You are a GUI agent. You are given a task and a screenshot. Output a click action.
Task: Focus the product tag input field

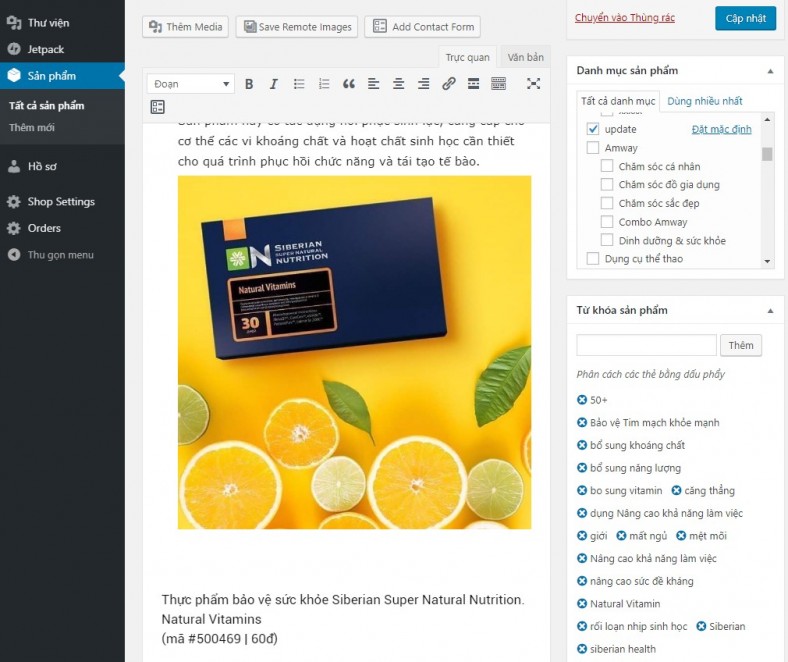[646, 345]
